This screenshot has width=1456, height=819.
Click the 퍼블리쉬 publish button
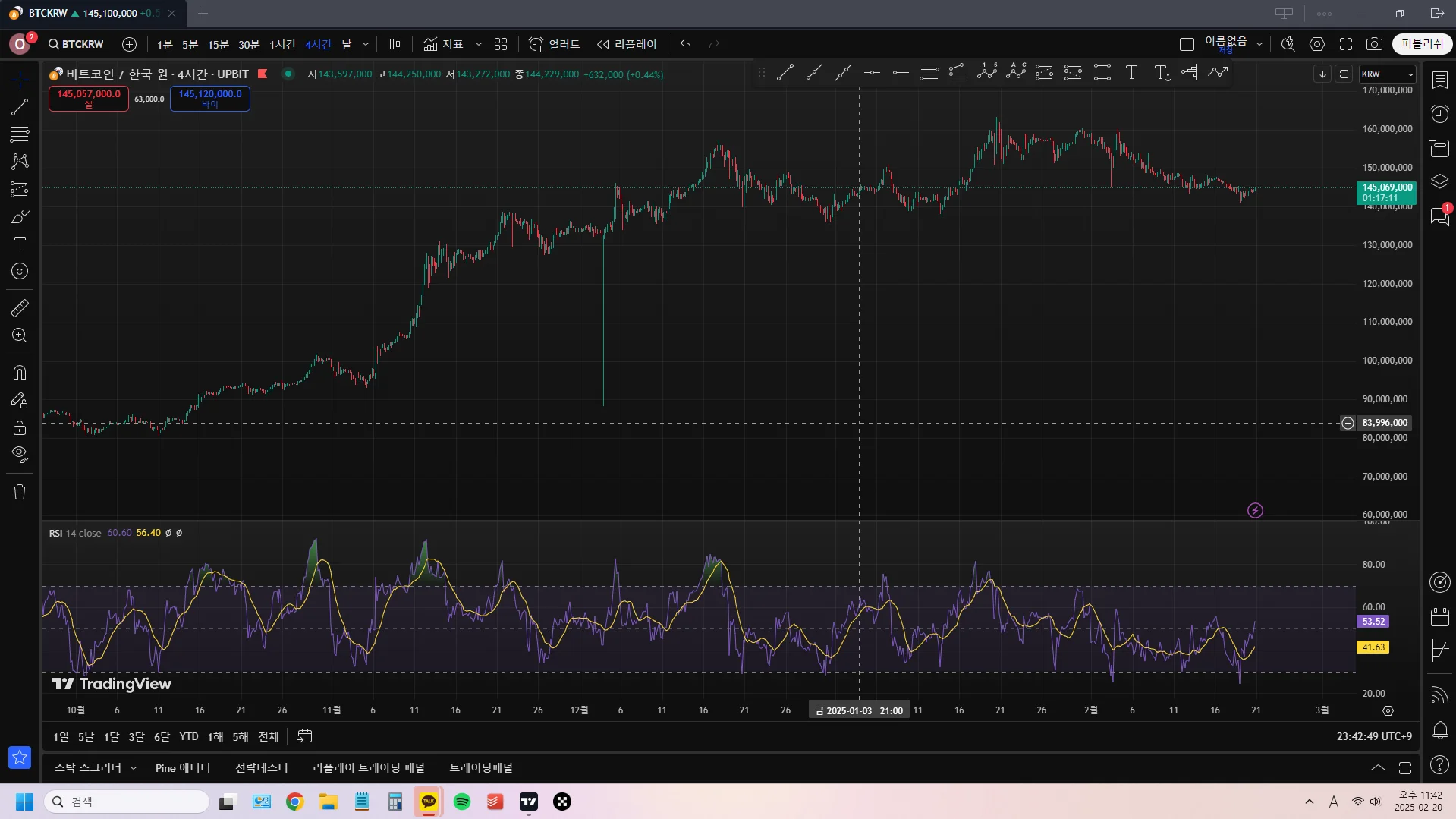(x=1422, y=44)
